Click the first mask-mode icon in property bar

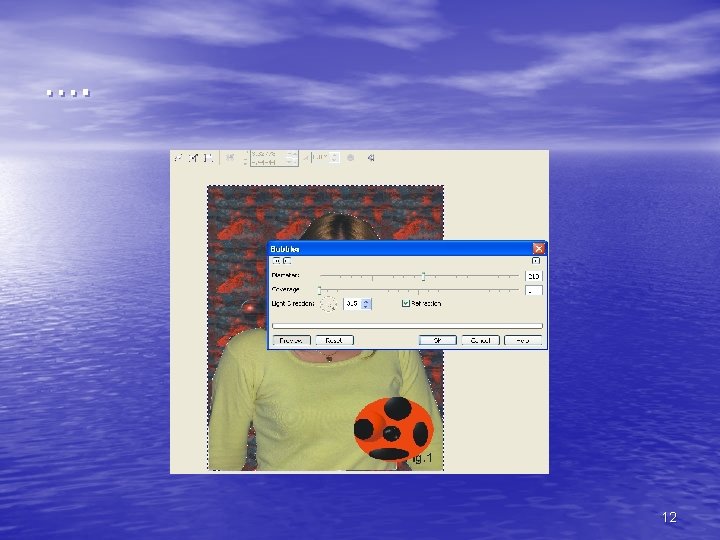179,158
